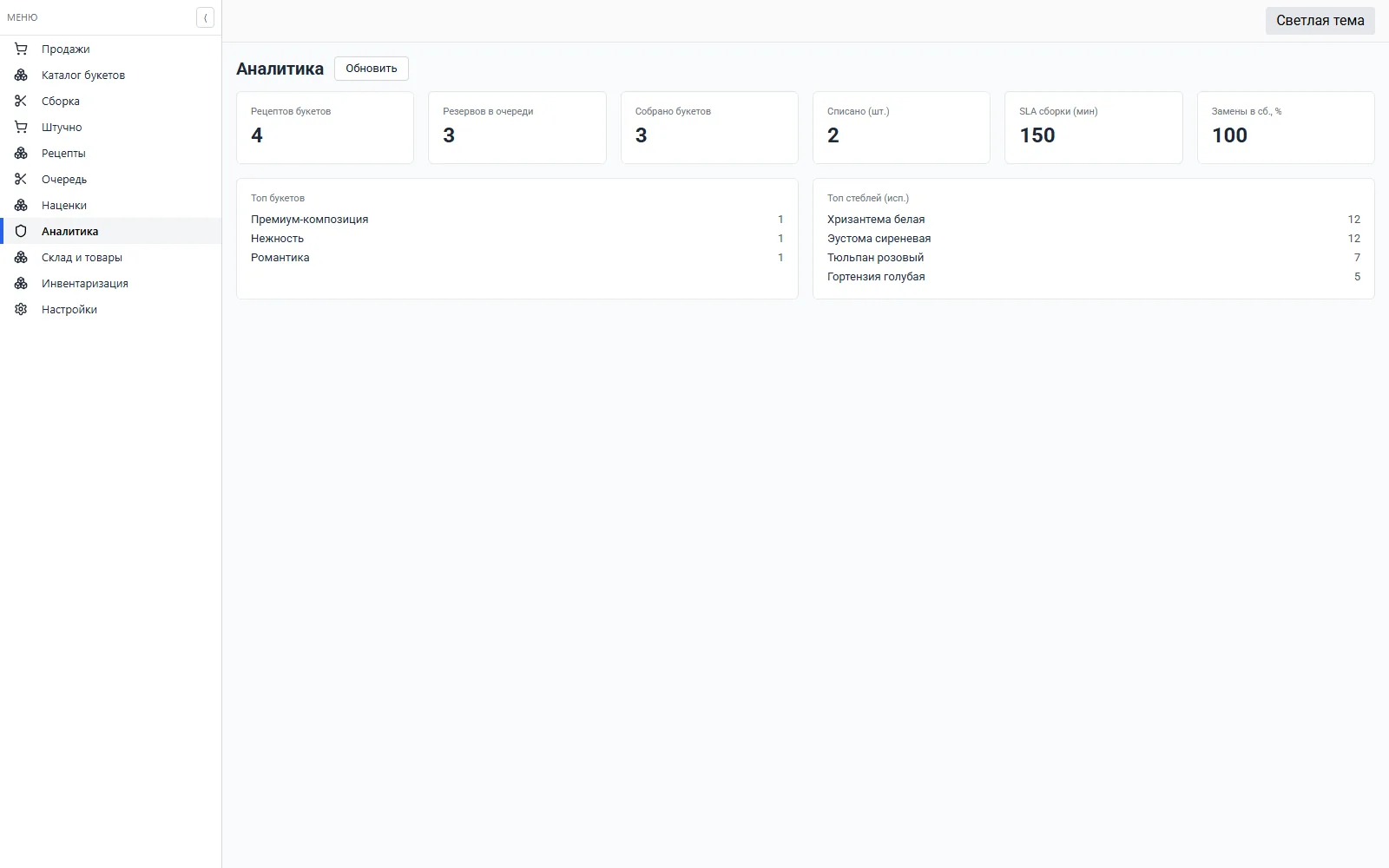
Task: Click the Нежность row in top bouquets
Action: tap(517, 239)
